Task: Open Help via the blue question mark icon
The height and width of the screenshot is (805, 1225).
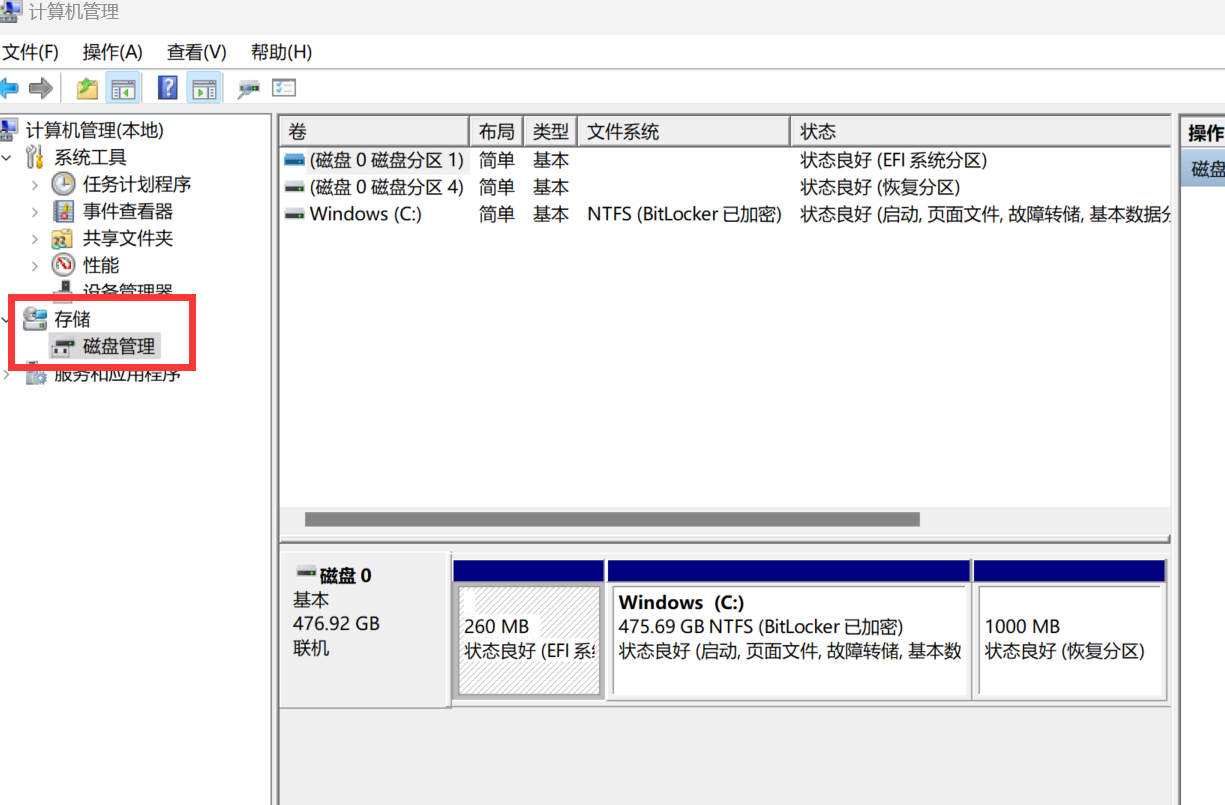Action: pos(168,89)
